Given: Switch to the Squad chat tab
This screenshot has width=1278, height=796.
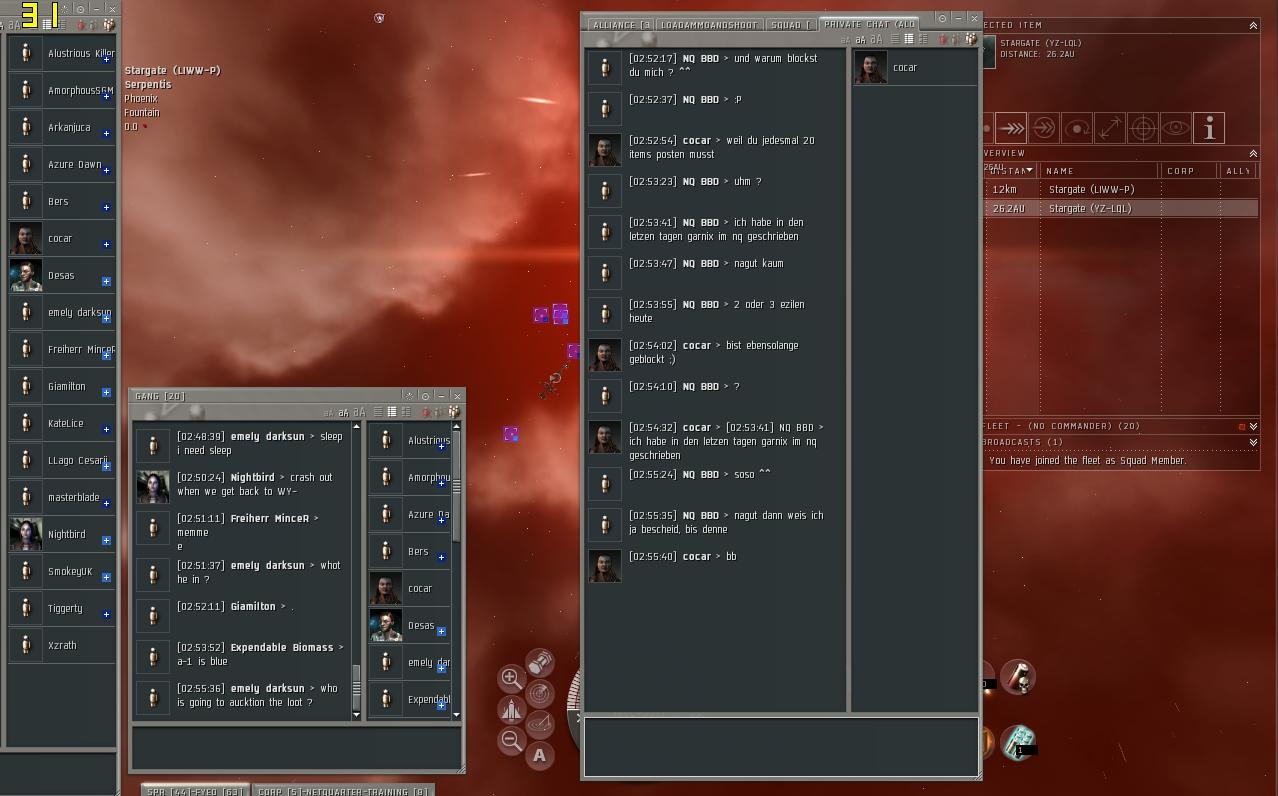Looking at the screenshot, I should tap(791, 24).
